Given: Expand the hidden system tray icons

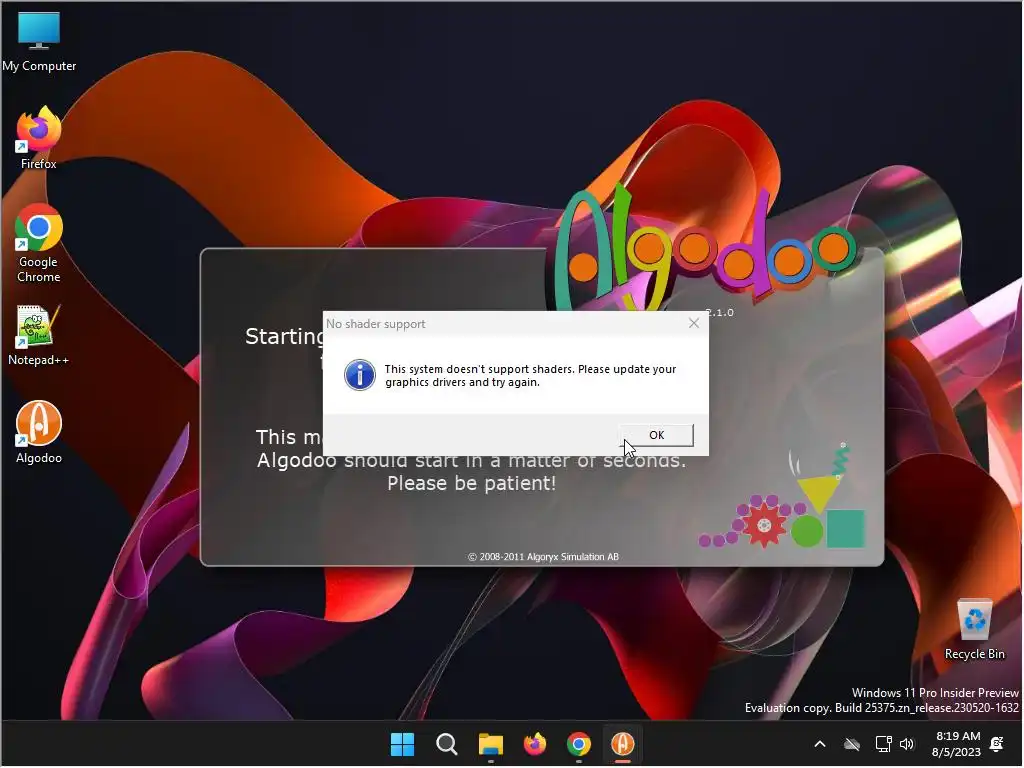Looking at the screenshot, I should [820, 744].
